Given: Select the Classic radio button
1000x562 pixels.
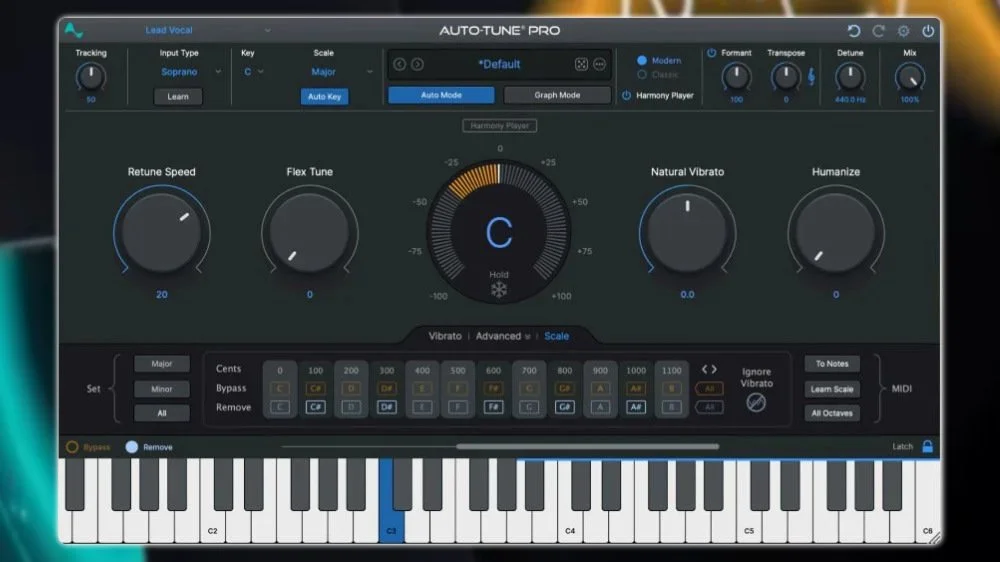Looking at the screenshot, I should click(642, 75).
